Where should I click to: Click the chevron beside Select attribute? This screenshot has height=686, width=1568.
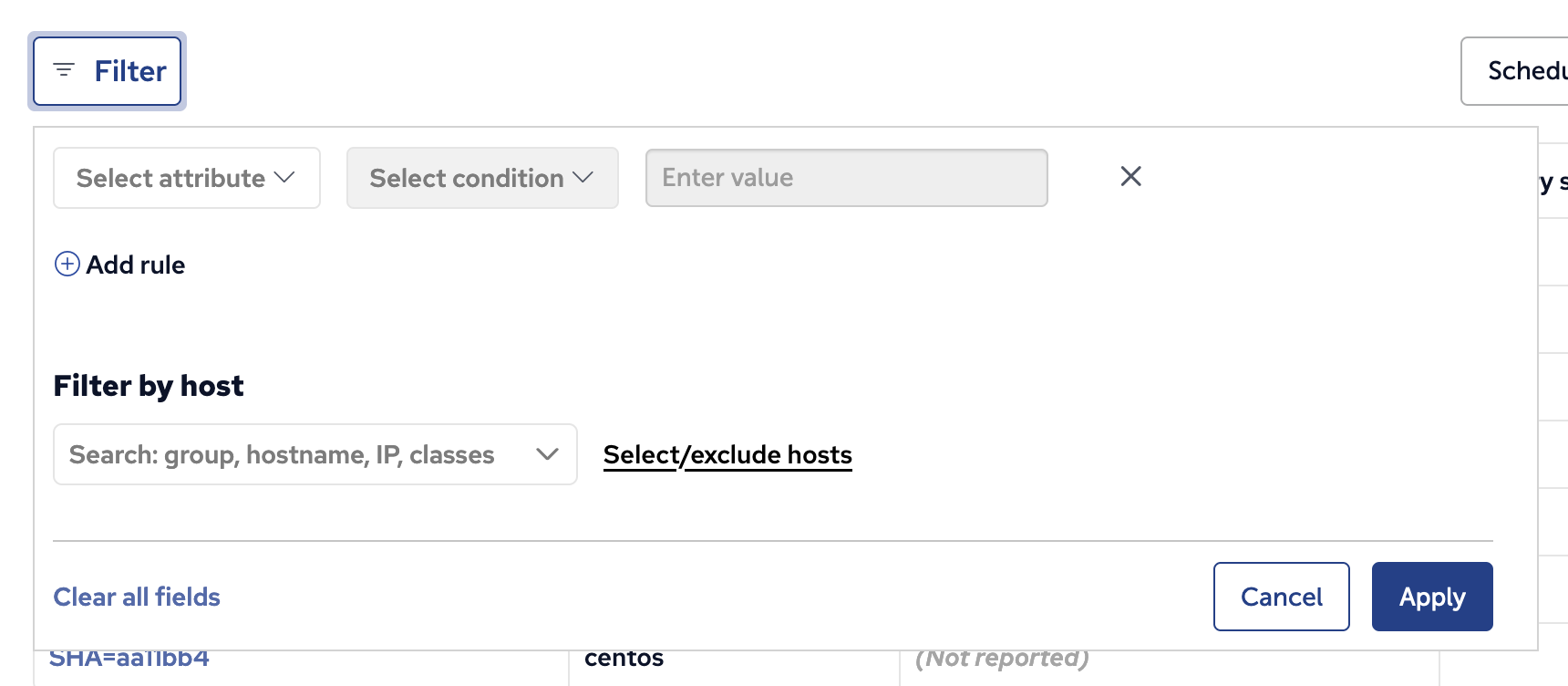[x=284, y=177]
